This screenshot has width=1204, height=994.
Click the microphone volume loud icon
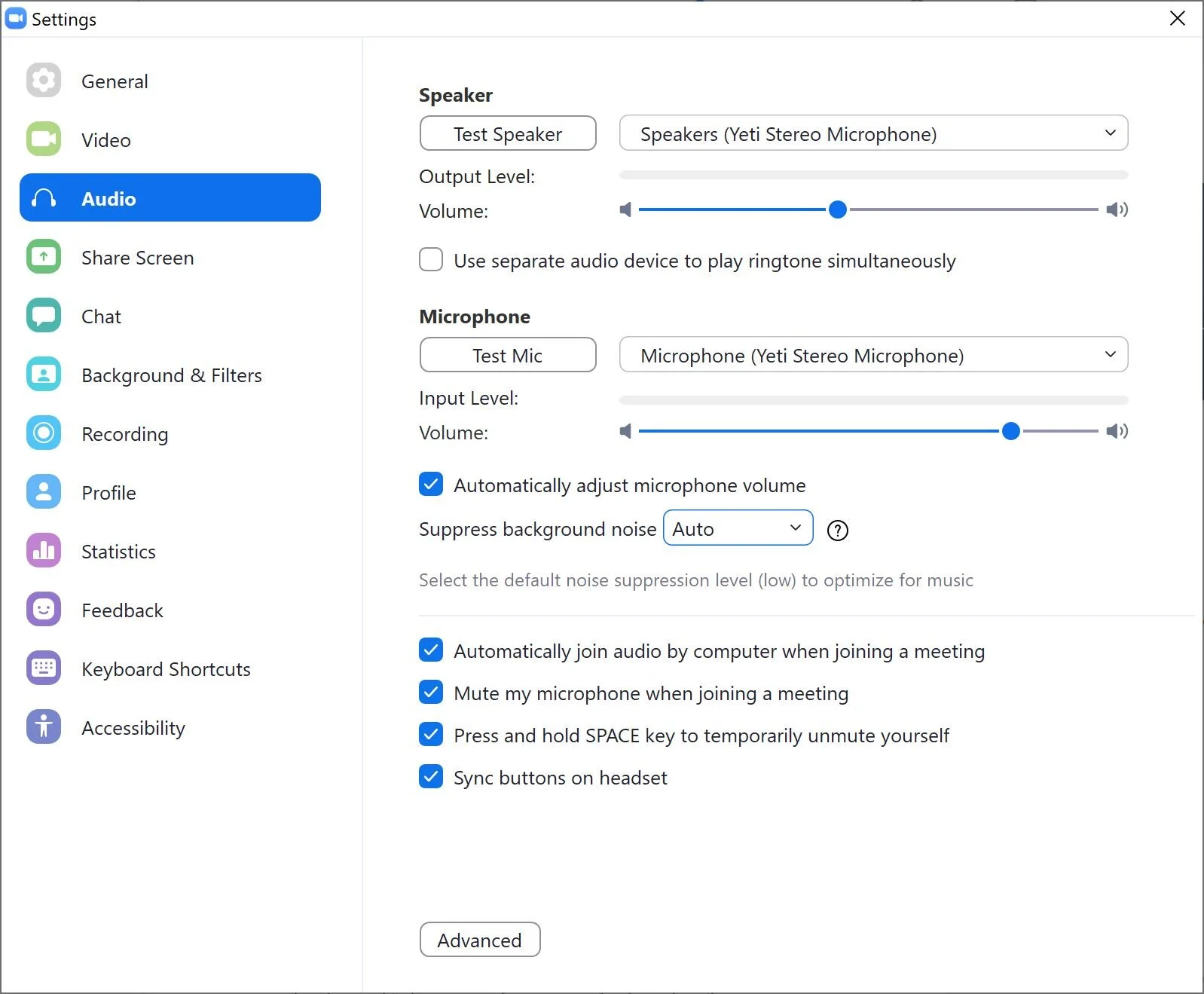click(x=1117, y=431)
